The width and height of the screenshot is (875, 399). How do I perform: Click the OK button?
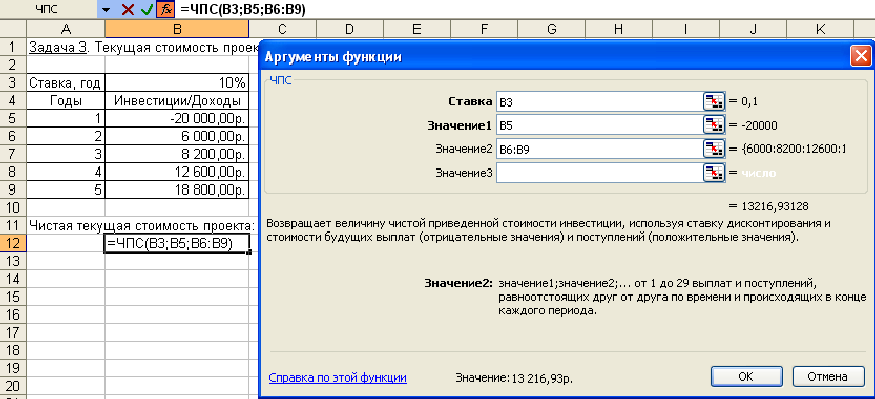746,377
